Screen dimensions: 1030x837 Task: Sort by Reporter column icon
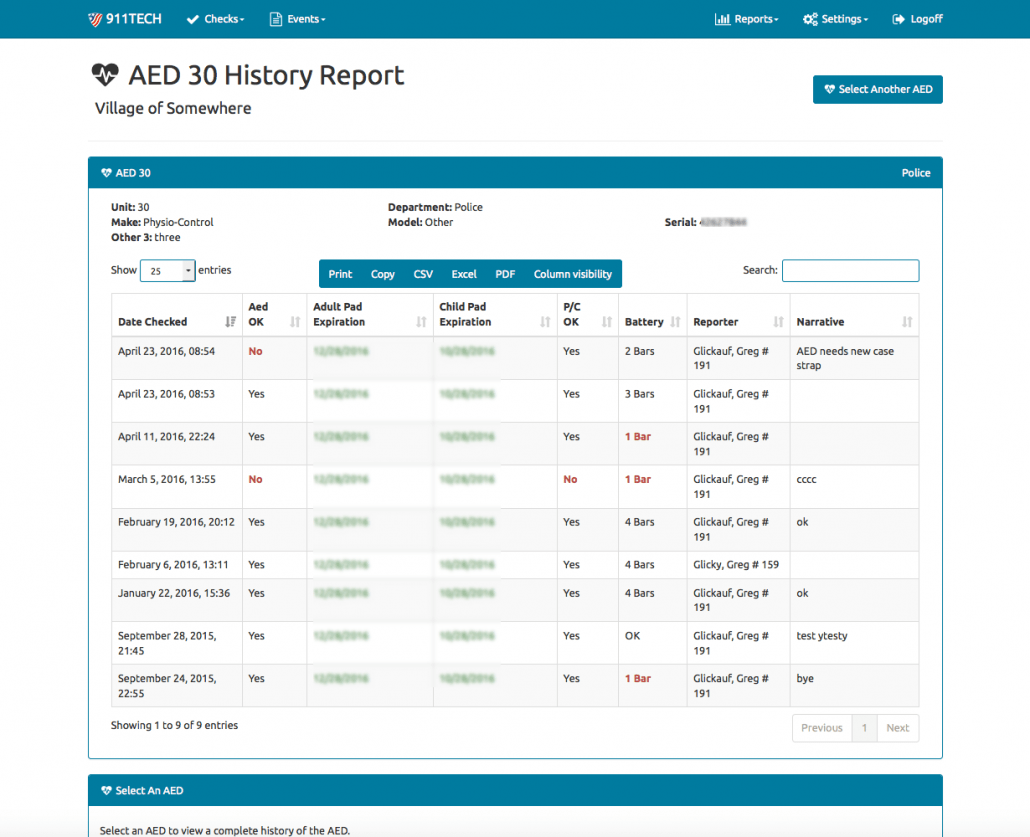(778, 322)
